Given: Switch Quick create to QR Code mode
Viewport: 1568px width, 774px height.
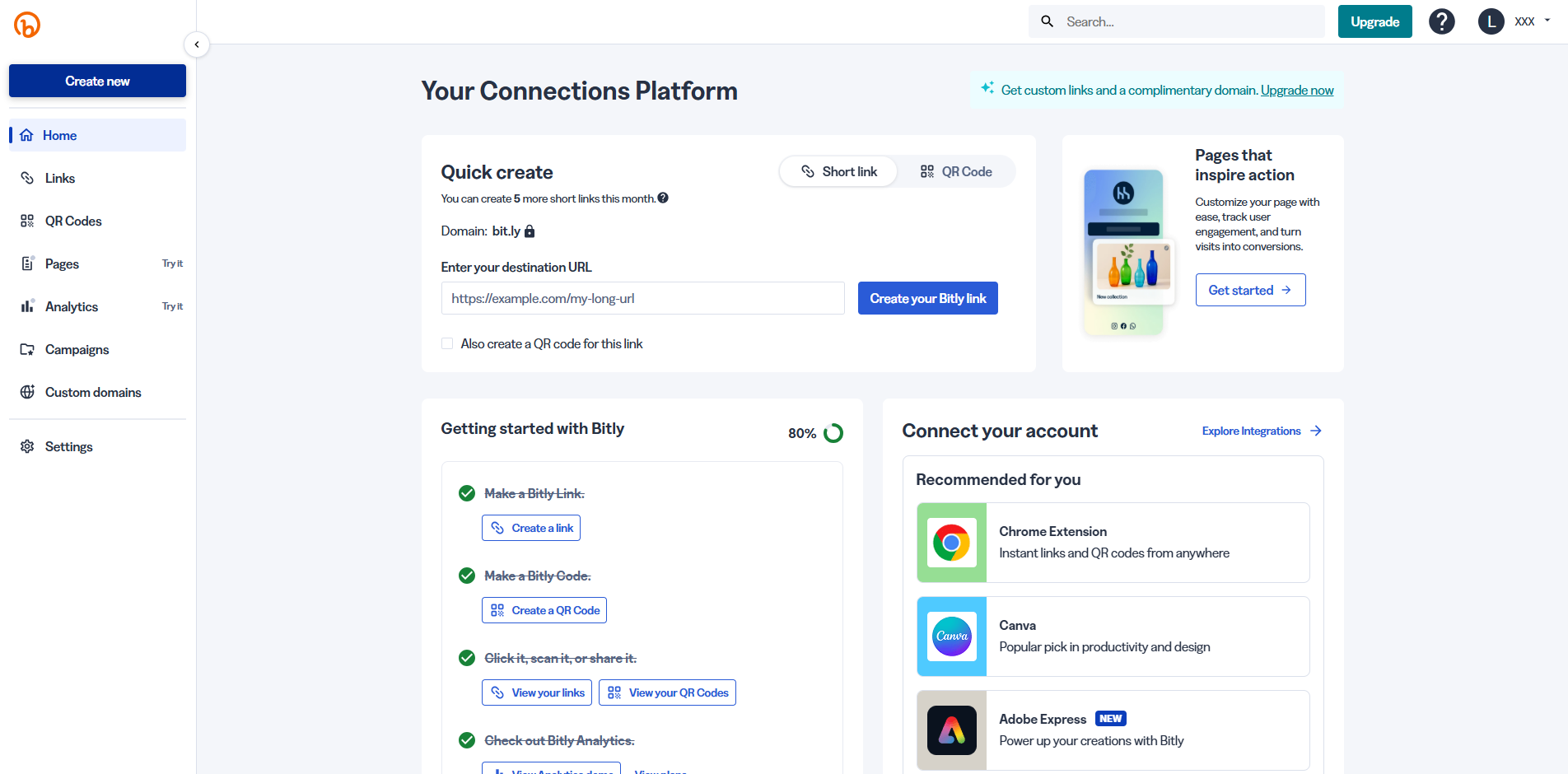Looking at the screenshot, I should click(956, 171).
